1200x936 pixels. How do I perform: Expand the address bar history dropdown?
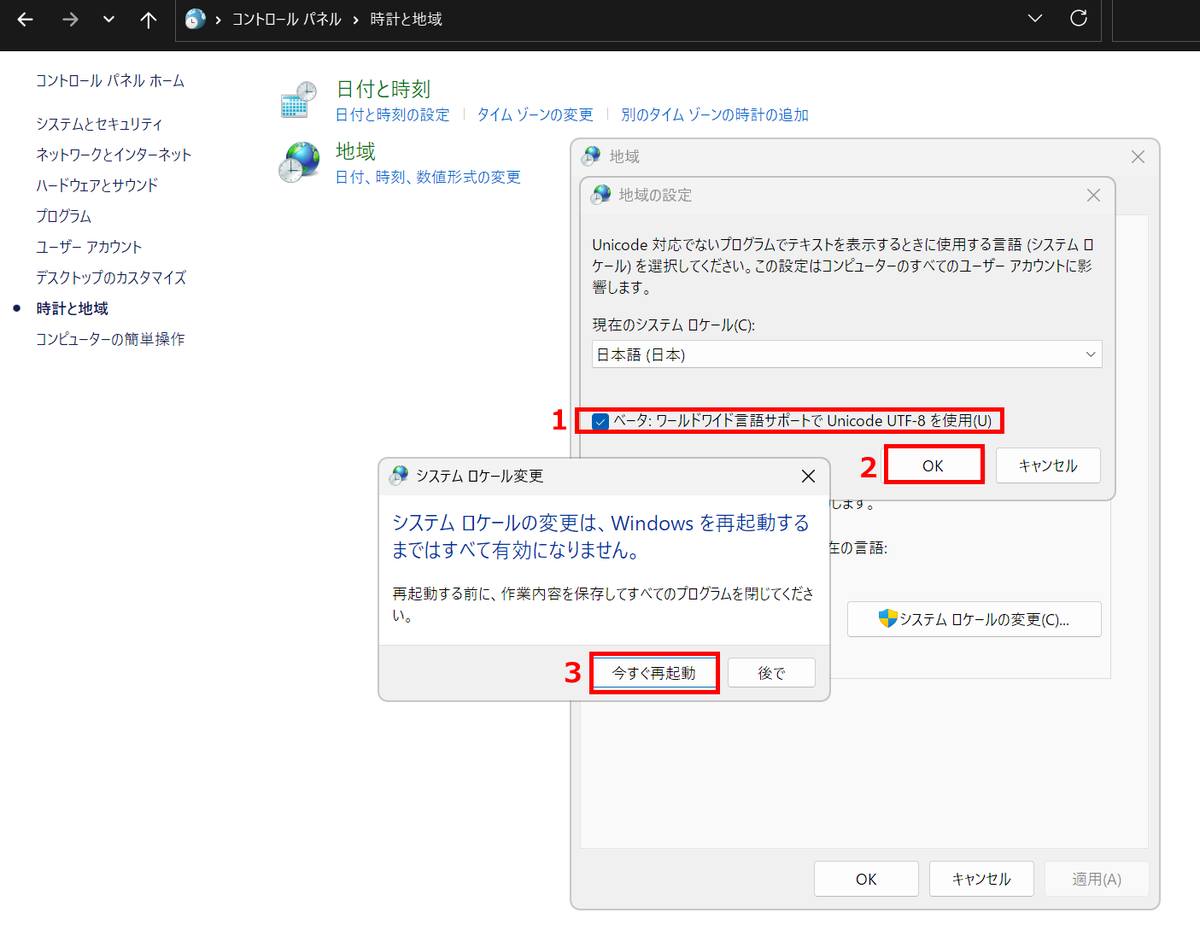click(x=1035, y=19)
